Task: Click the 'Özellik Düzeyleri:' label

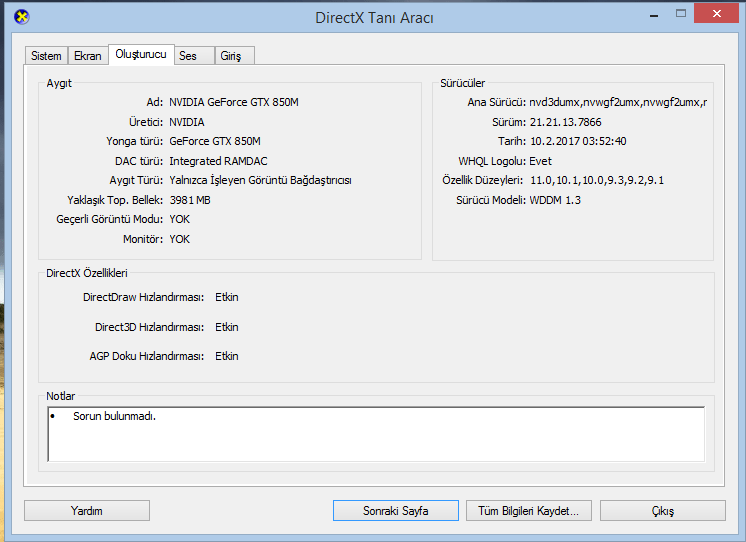Action: coord(482,180)
